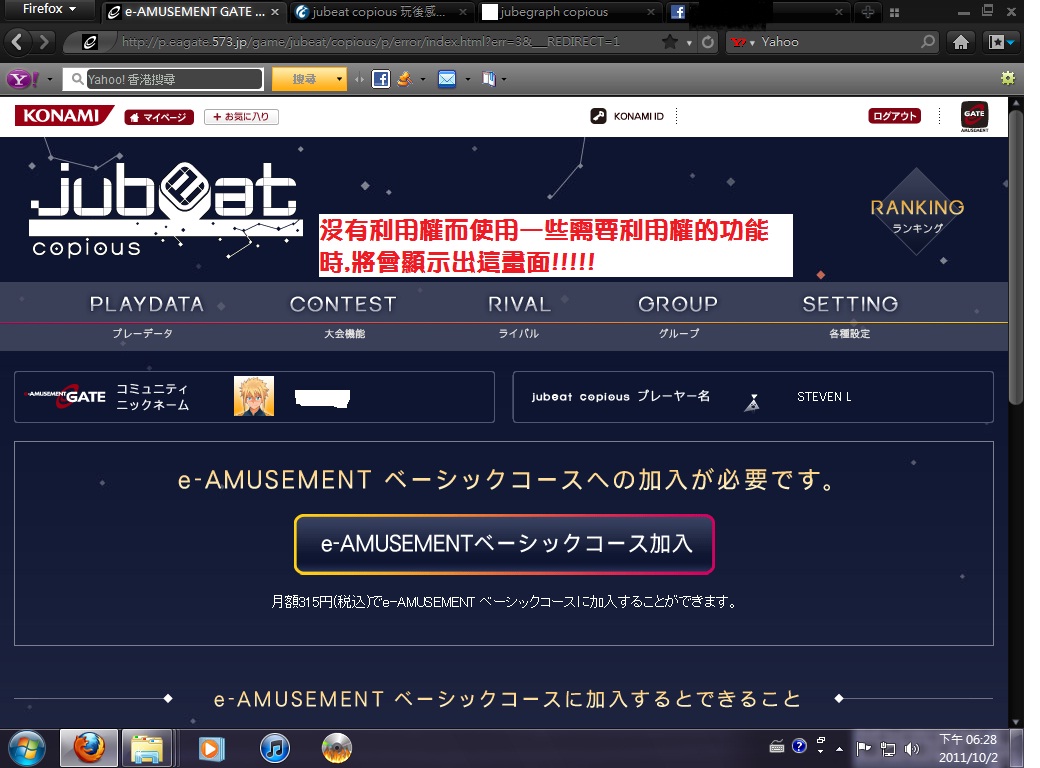Open the Yahoo toolbar Y! logo
Screen dimensions: 1040x768
pyautogui.click(x=22, y=80)
